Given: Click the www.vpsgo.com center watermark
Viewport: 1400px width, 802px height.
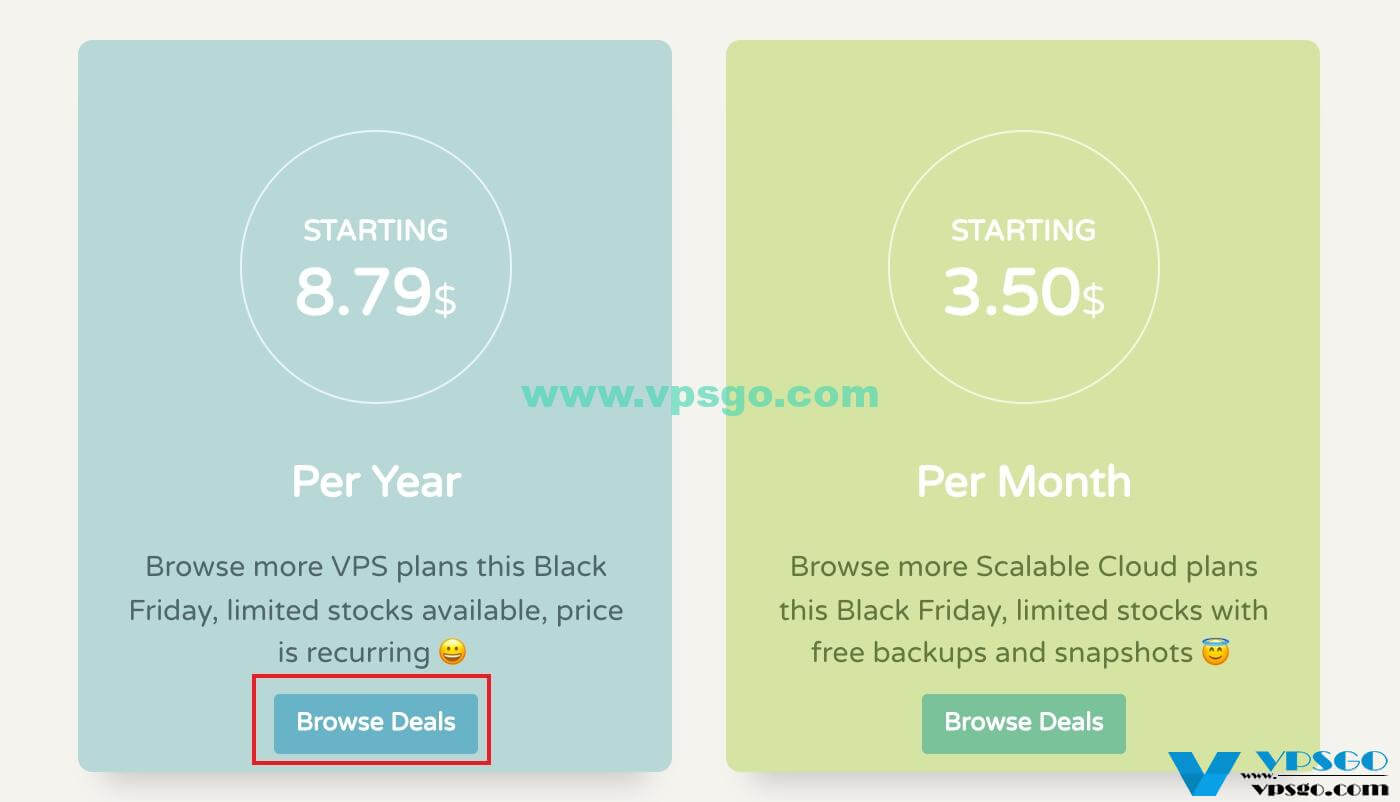Looking at the screenshot, I should coord(700,394).
